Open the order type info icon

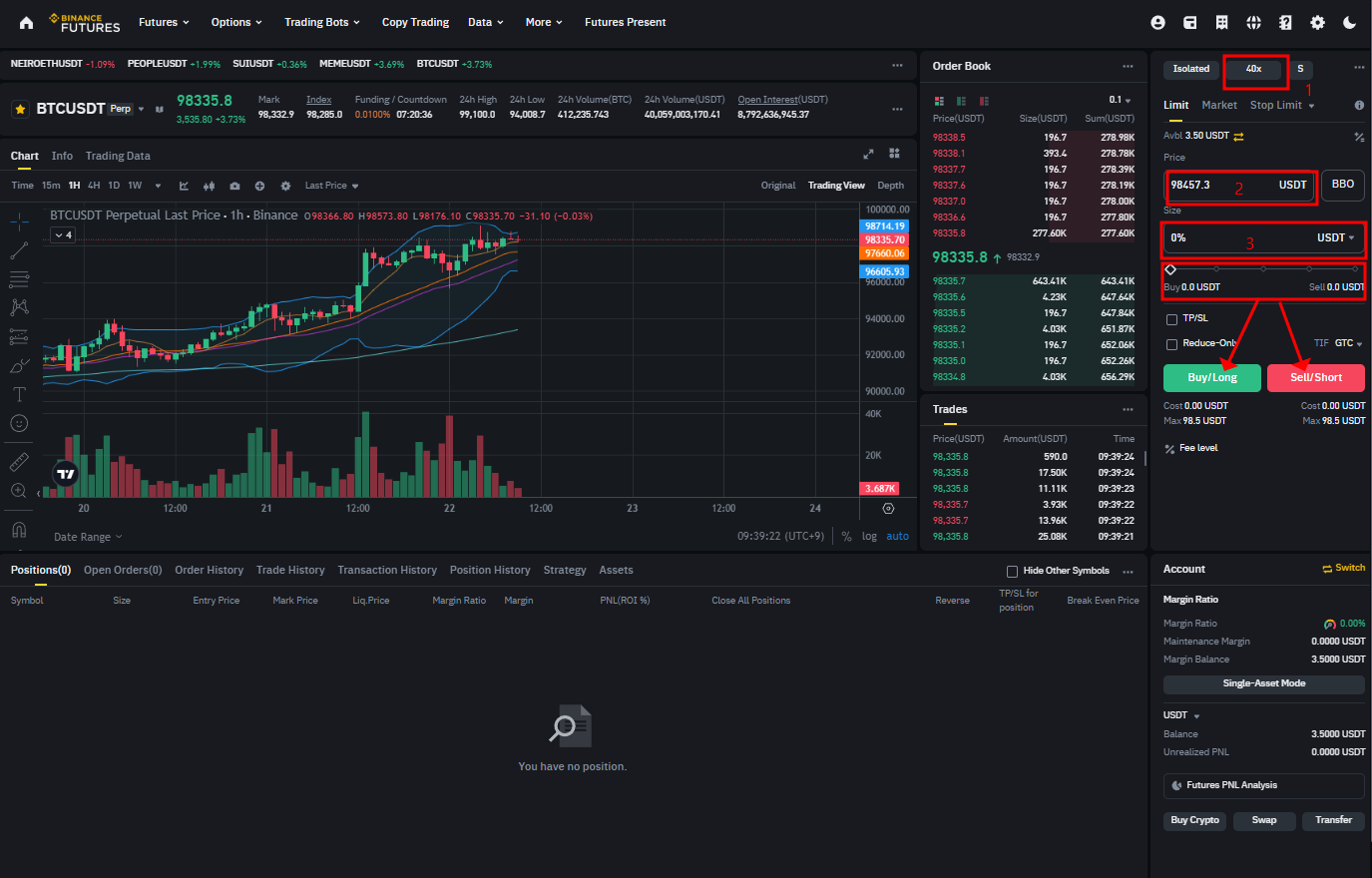pyautogui.click(x=1359, y=105)
